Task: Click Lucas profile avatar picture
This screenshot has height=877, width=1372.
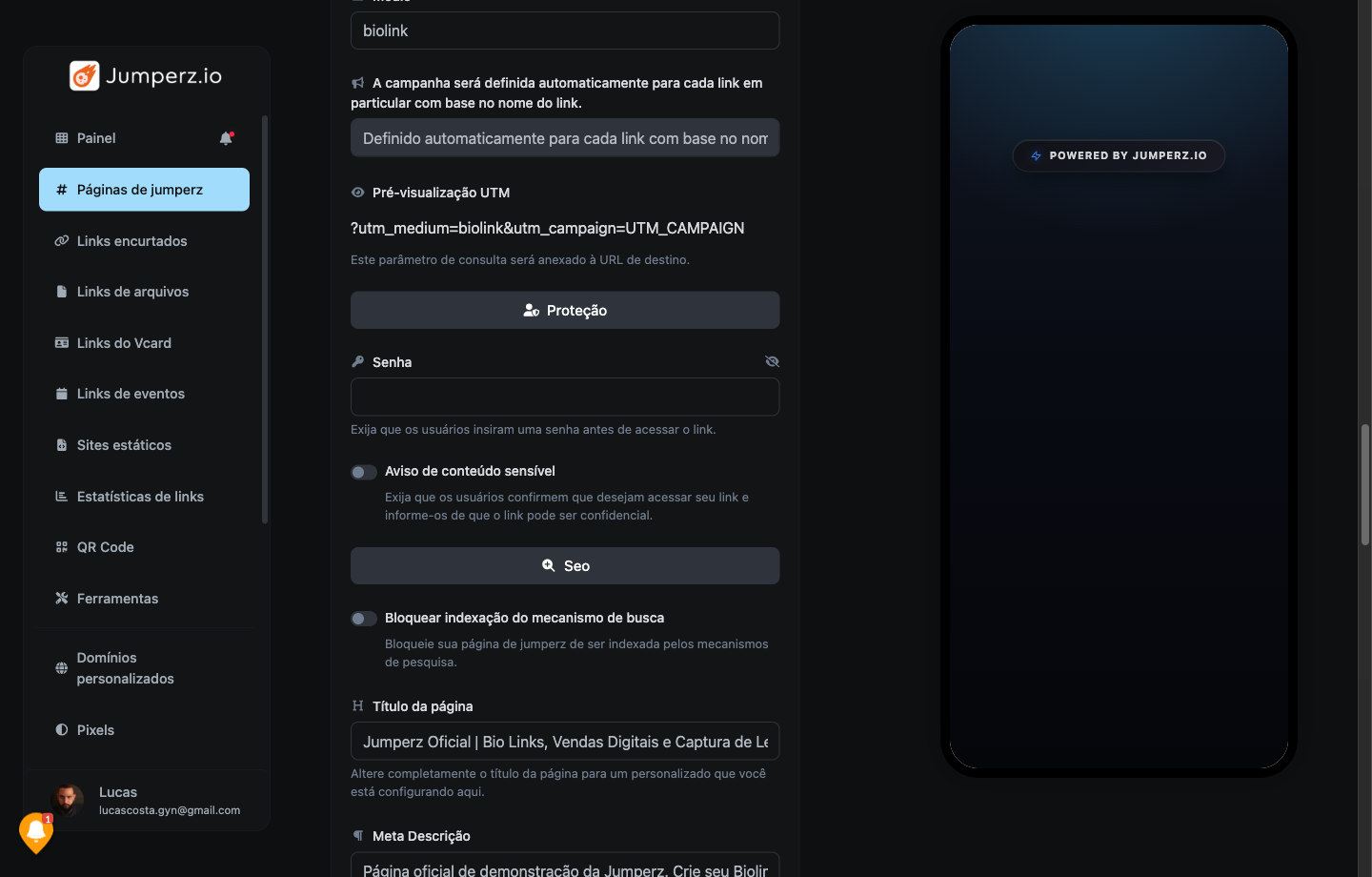Action: click(68, 800)
